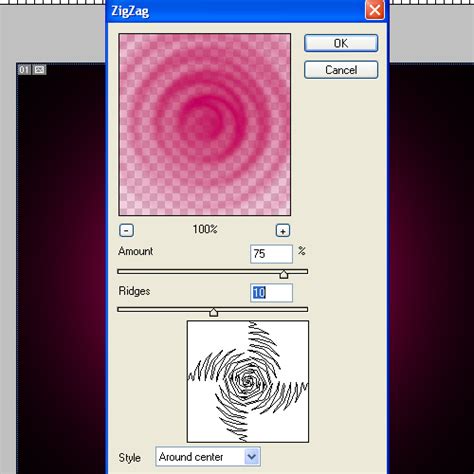Viewport: 474px width, 474px height.
Task: Expand the Style dropdown arrow
Action: tap(252, 457)
